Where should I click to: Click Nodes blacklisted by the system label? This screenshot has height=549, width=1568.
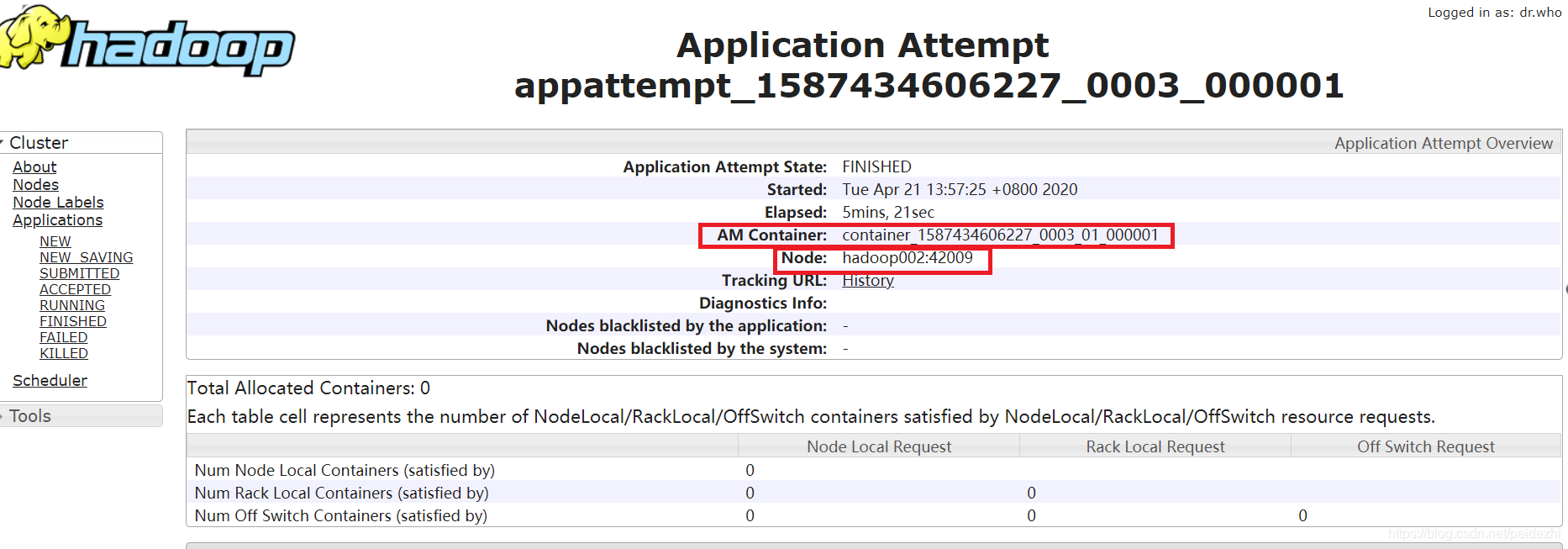coord(702,349)
